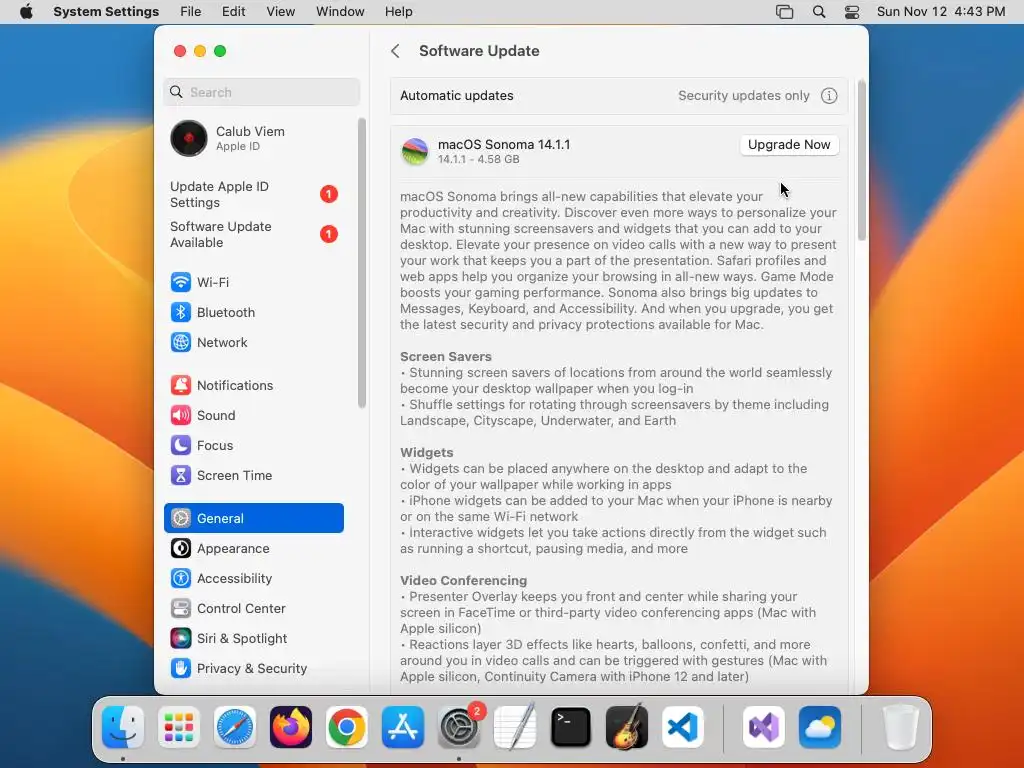Select Network in the sidebar
The image size is (1024, 768).
253,342
